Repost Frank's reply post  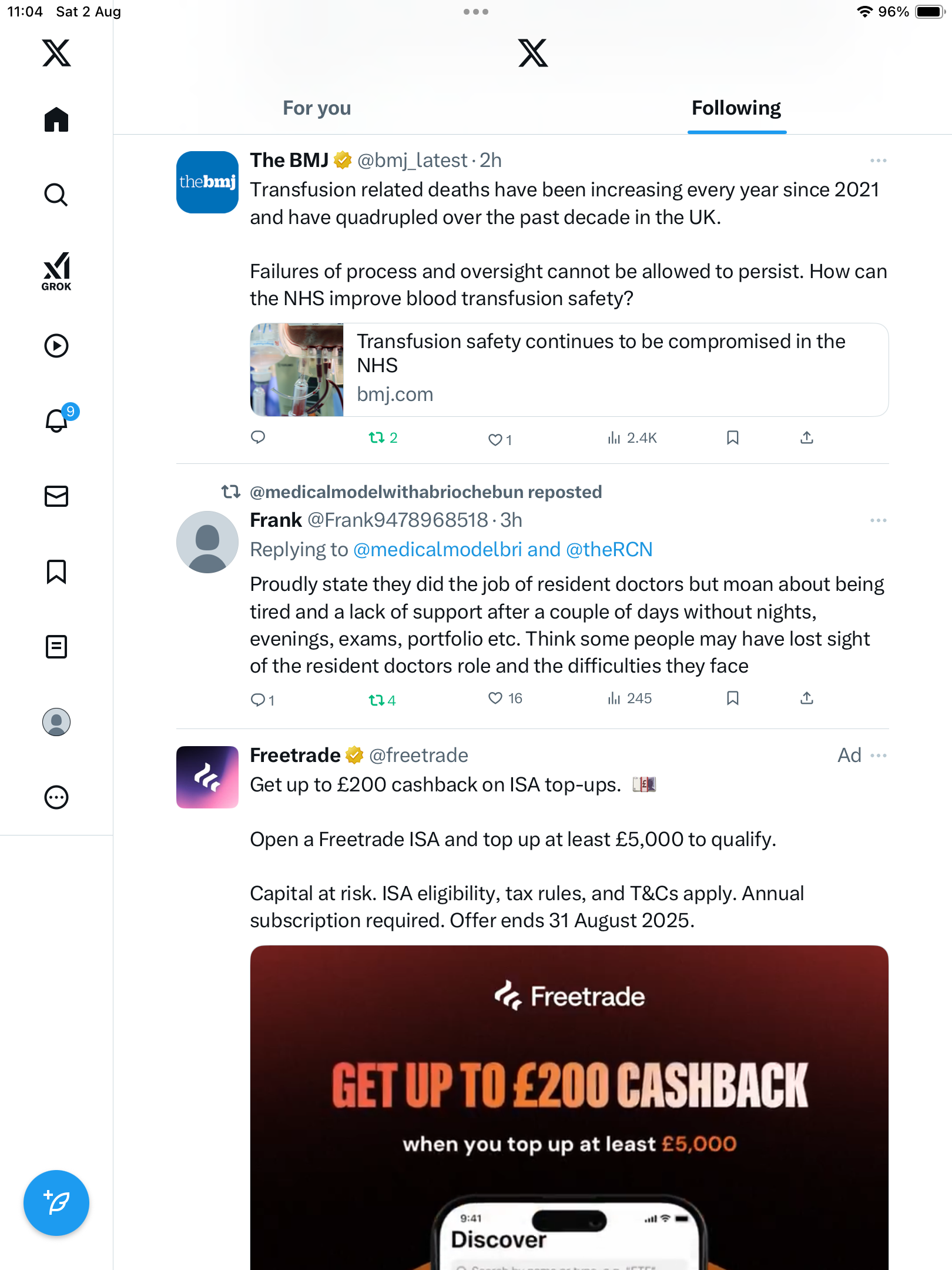click(377, 700)
